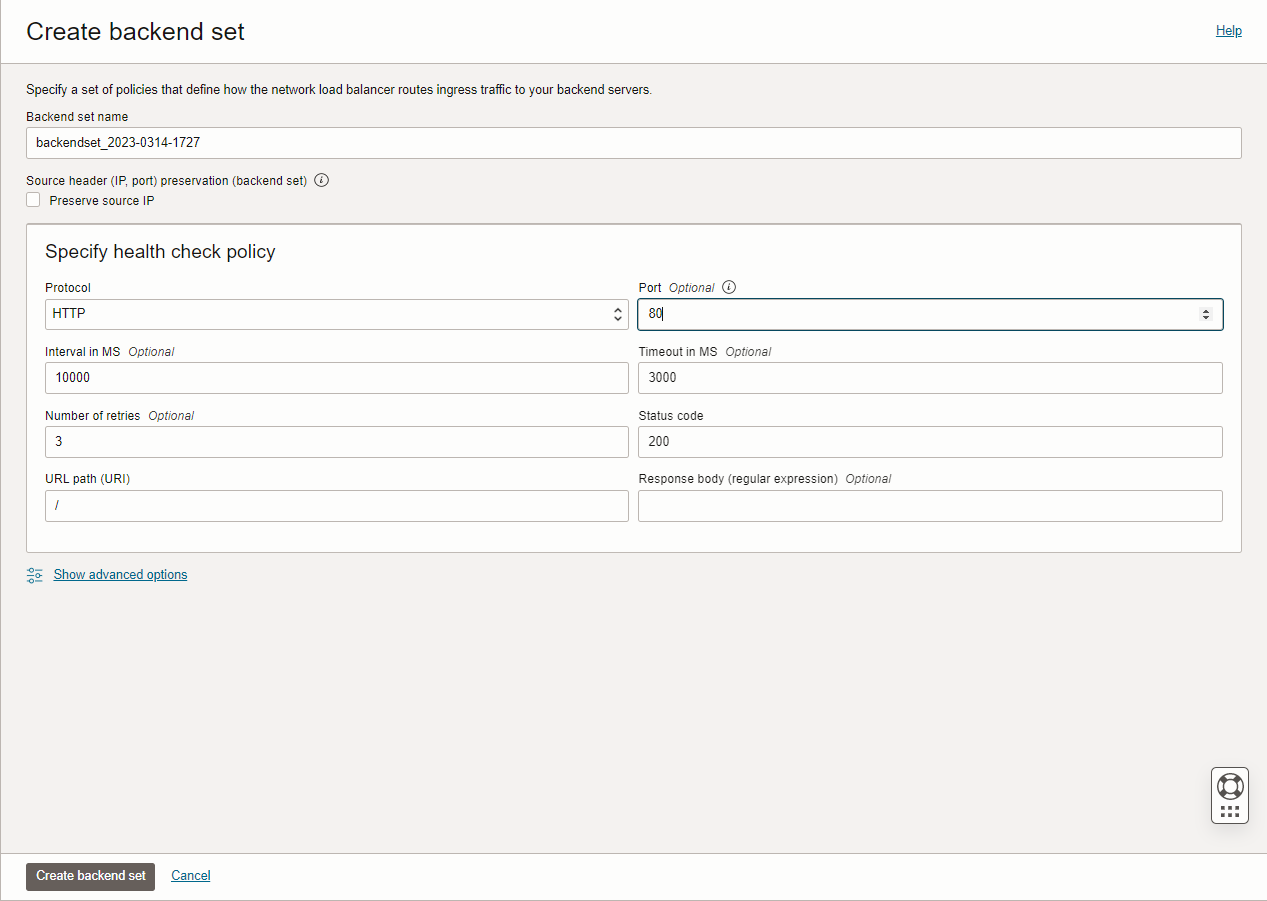Open the Help link in the header

pos(1228,30)
